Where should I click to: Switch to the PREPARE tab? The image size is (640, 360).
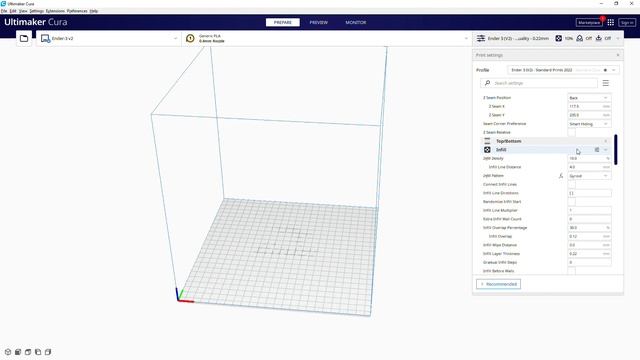point(282,22)
